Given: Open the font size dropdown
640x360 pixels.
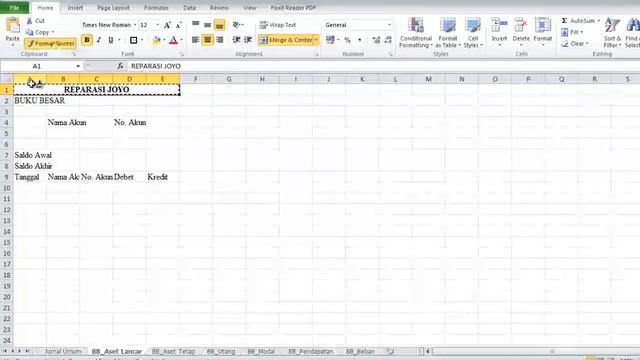Looking at the screenshot, I should [158, 25].
